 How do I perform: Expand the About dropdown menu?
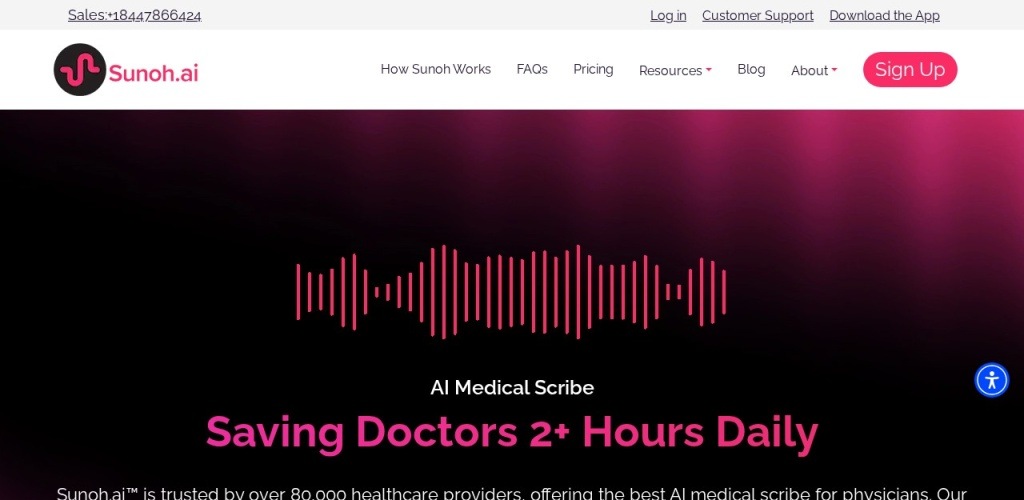pyautogui.click(x=814, y=70)
